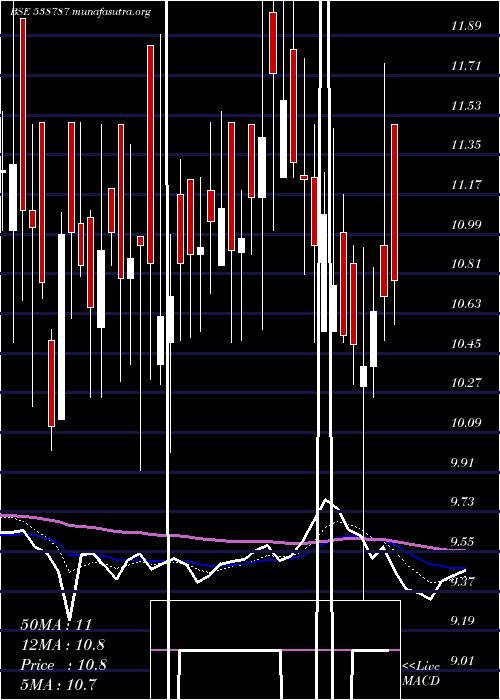Click the Price : 10.8 readout
The height and width of the screenshot is (700, 500).
coord(63,665)
